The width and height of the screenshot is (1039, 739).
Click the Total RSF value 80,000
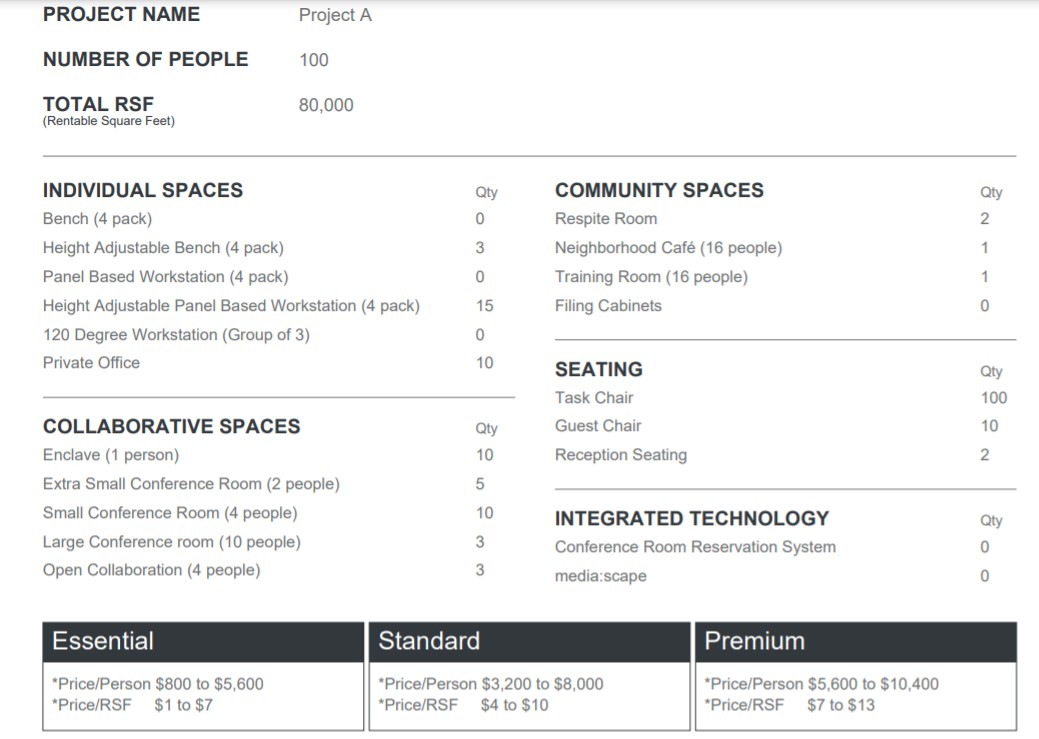click(326, 105)
